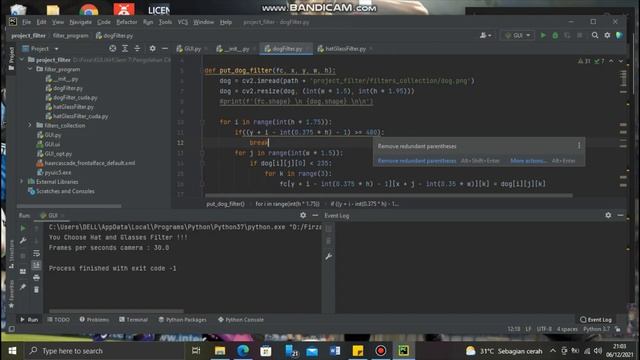Click Remove redundant parentheses link
The width and height of the screenshot is (640, 360).
coord(417,161)
